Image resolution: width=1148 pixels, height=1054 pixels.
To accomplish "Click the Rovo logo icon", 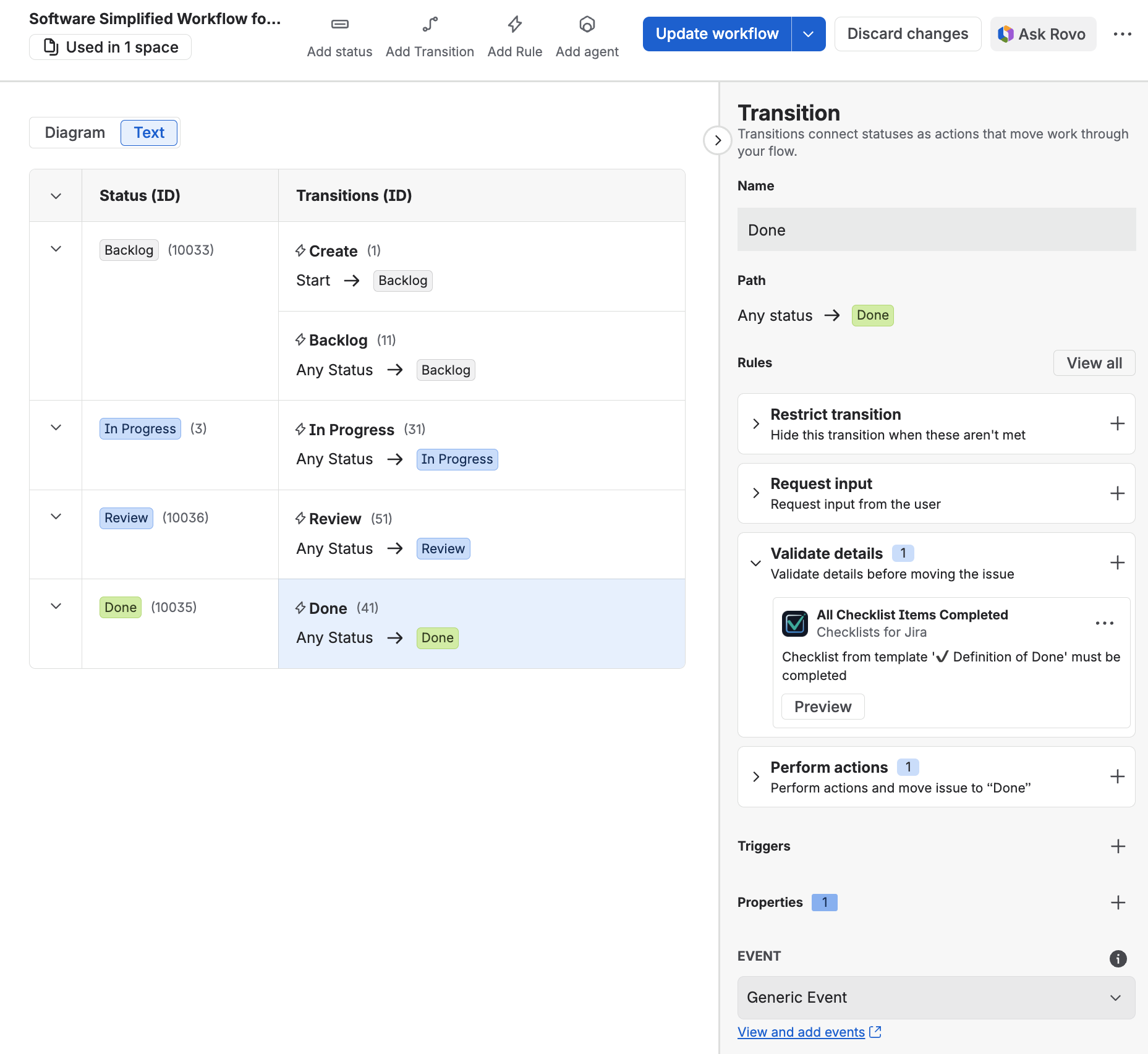I will pos(1005,34).
